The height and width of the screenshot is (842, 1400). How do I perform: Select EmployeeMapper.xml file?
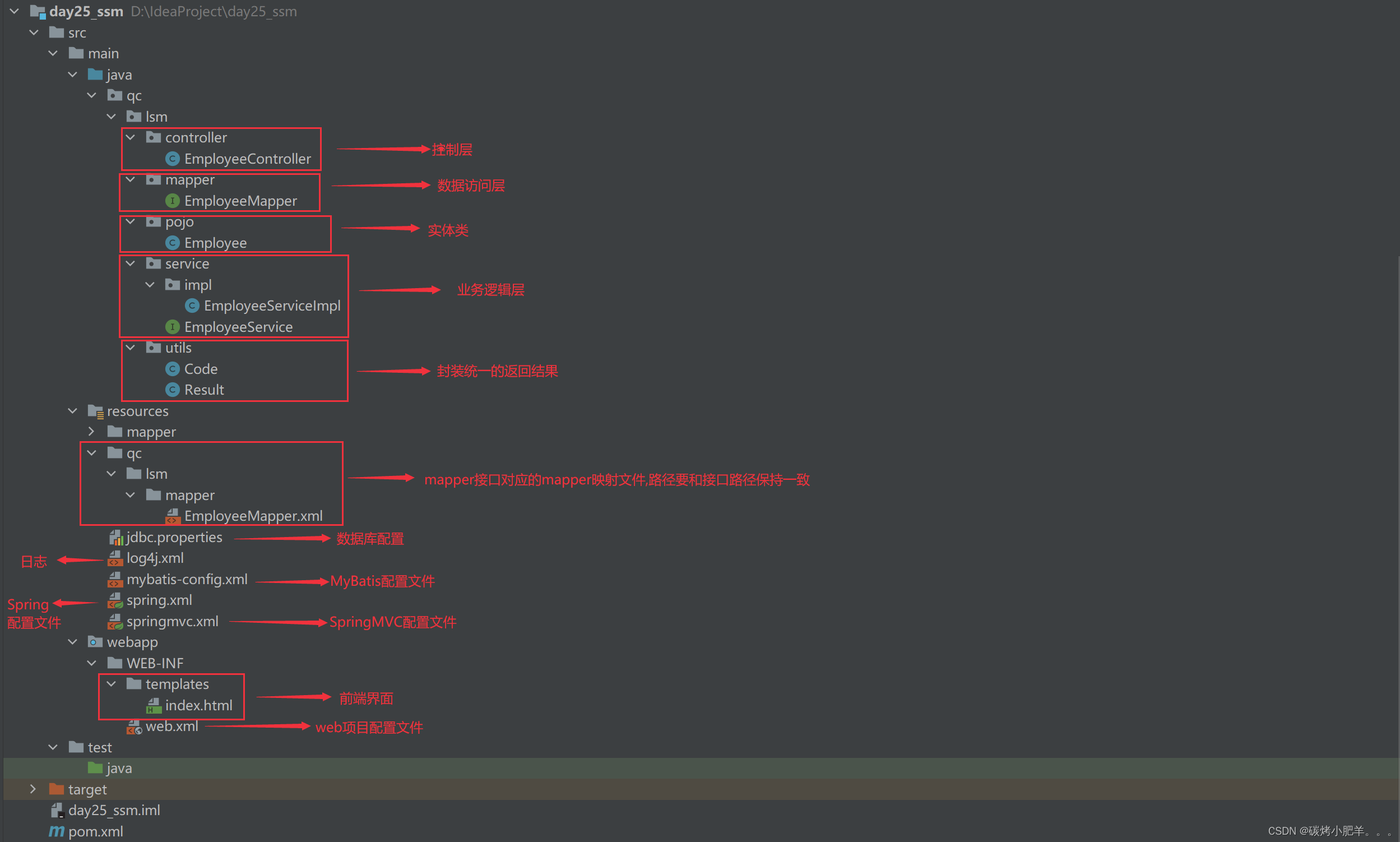click(x=253, y=516)
